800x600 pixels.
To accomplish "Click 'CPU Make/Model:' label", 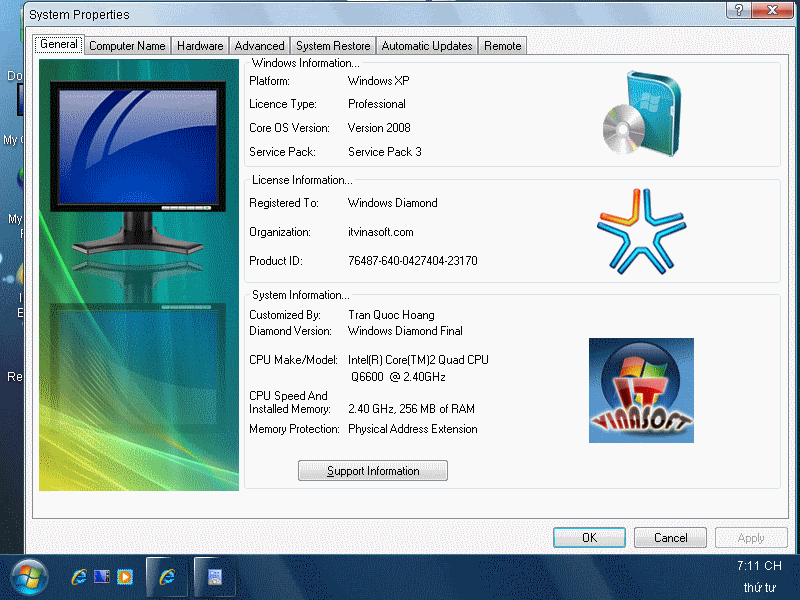I will (x=293, y=360).
